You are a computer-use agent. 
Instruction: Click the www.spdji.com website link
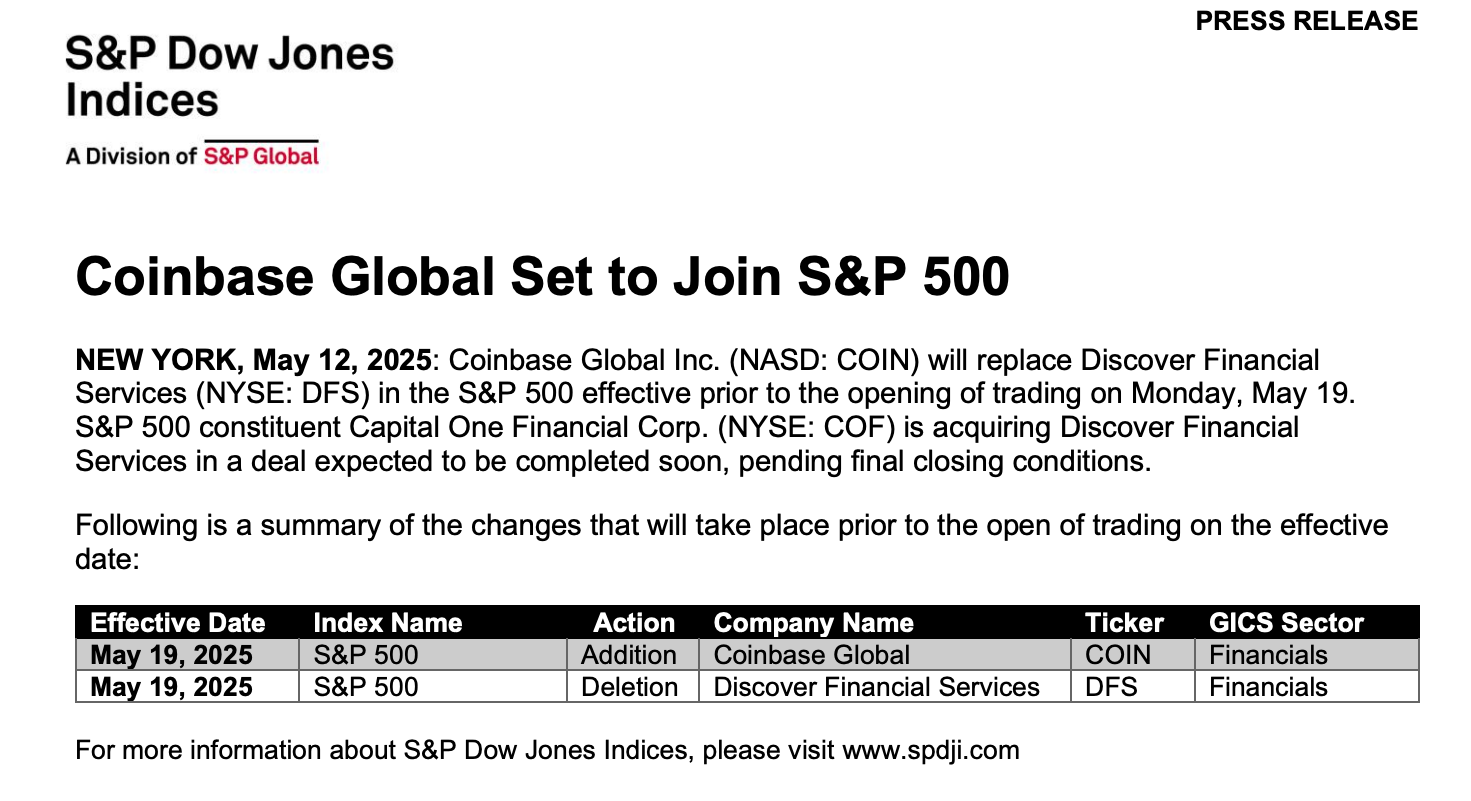pyautogui.click(x=931, y=750)
